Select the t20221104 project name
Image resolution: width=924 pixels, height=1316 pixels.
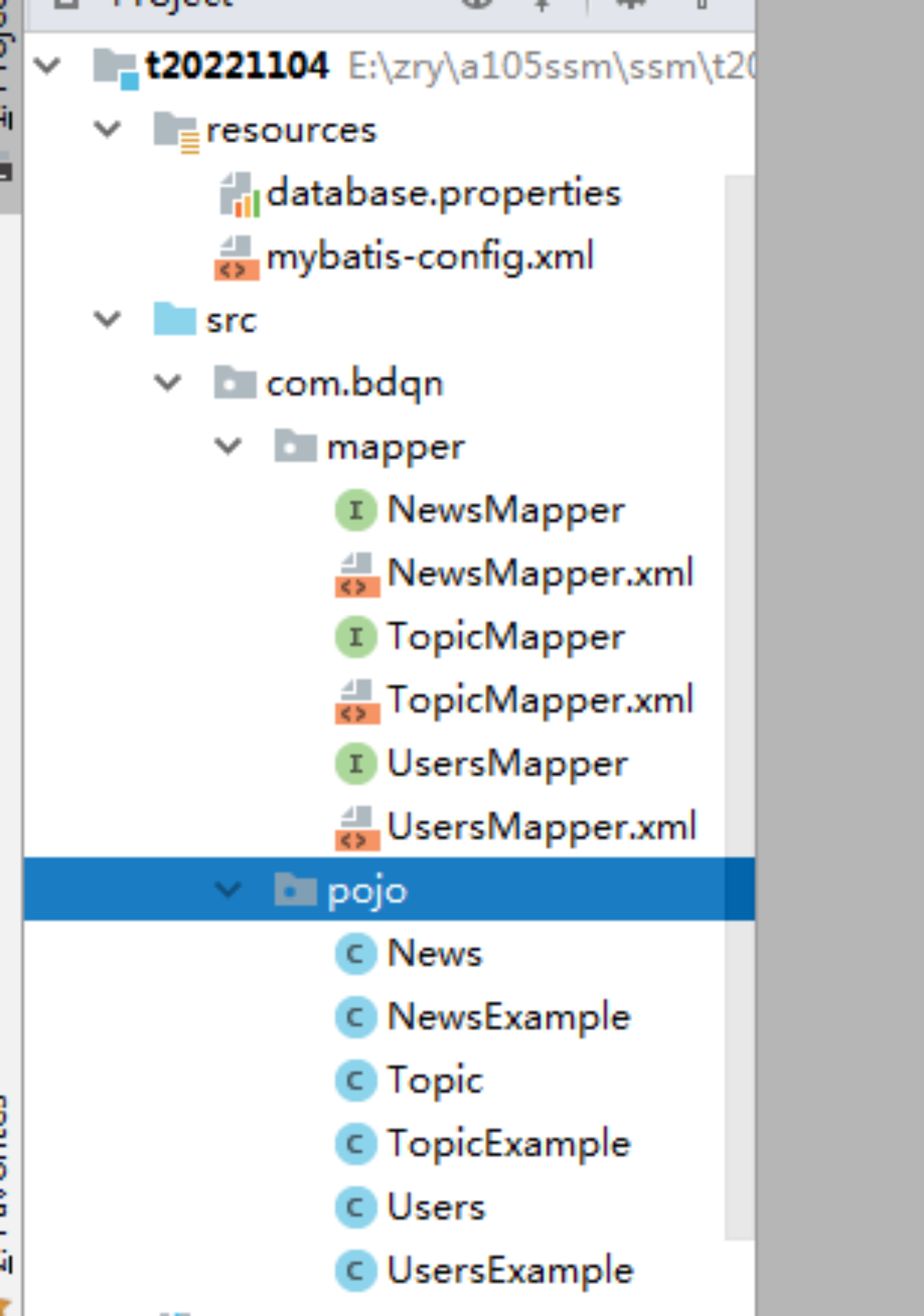point(237,65)
